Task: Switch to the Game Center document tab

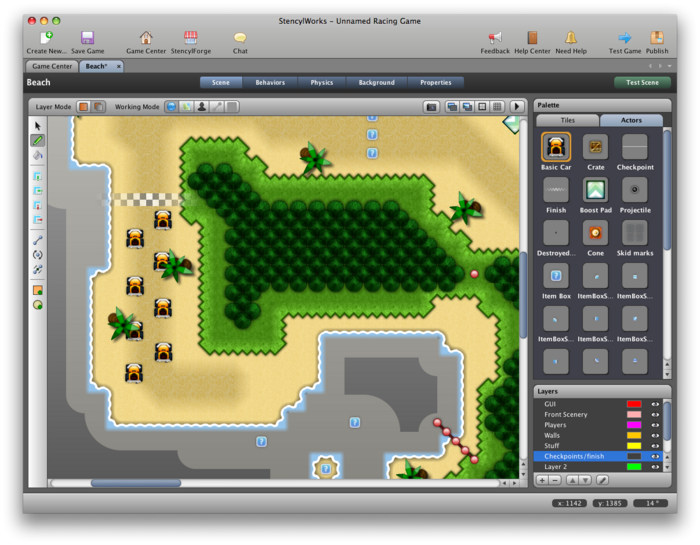Action: 52,66
